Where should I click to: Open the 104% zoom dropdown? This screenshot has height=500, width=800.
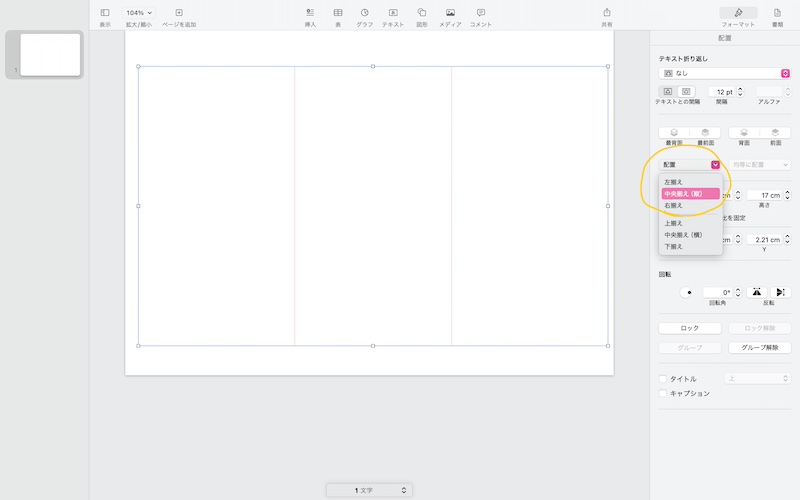[139, 13]
